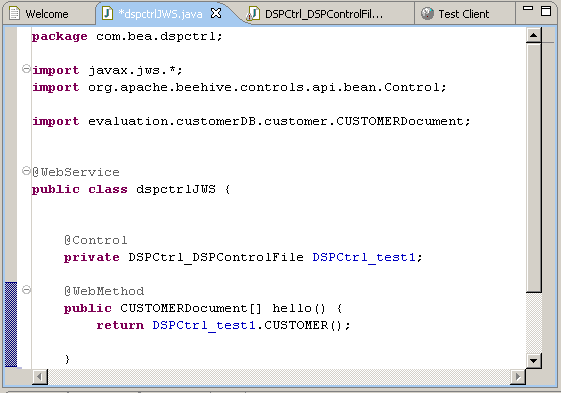Click the 'private' keyword
The image size is (561, 393).
pyautogui.click(x=92, y=257)
